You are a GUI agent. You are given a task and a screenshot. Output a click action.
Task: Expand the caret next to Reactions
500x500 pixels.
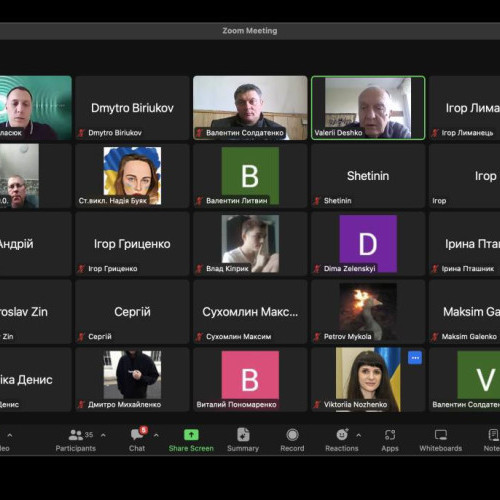pyautogui.click(x=358, y=435)
